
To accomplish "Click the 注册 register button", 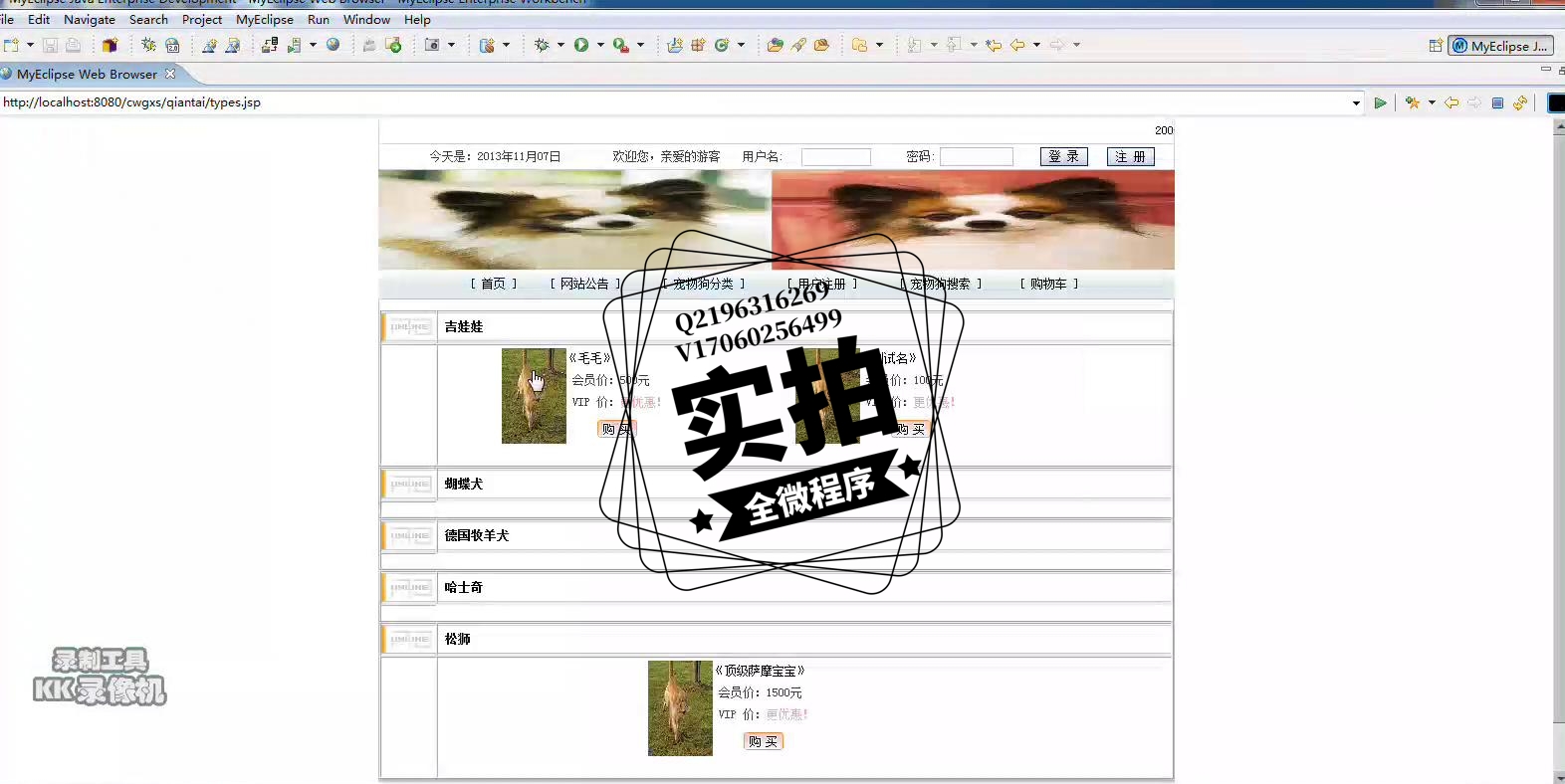I will coord(1131,157).
